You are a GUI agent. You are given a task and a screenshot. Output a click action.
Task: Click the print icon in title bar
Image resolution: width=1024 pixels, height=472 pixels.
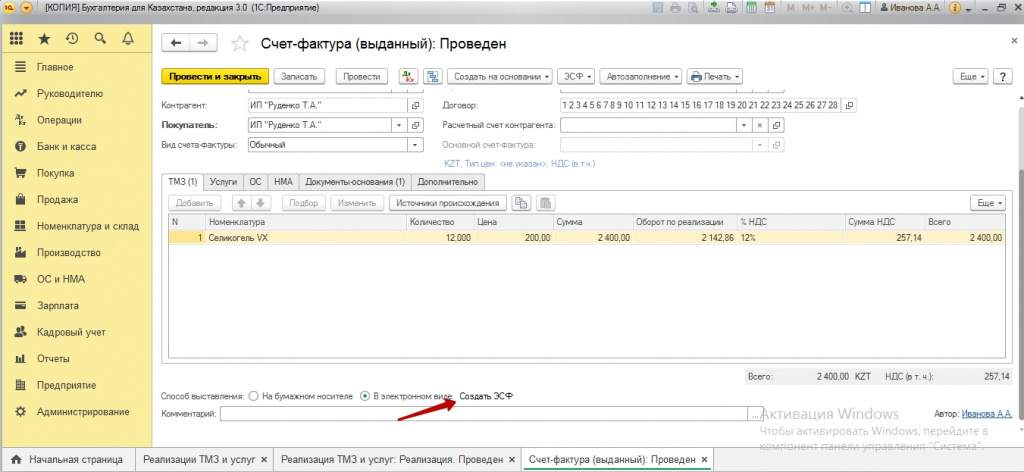coord(675,8)
